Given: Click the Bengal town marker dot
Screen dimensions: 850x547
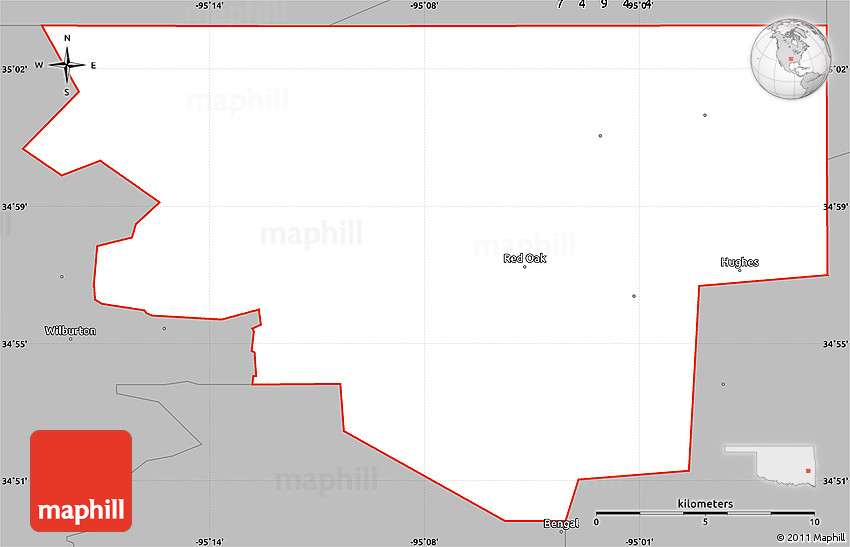Looking at the screenshot, I should (562, 532).
